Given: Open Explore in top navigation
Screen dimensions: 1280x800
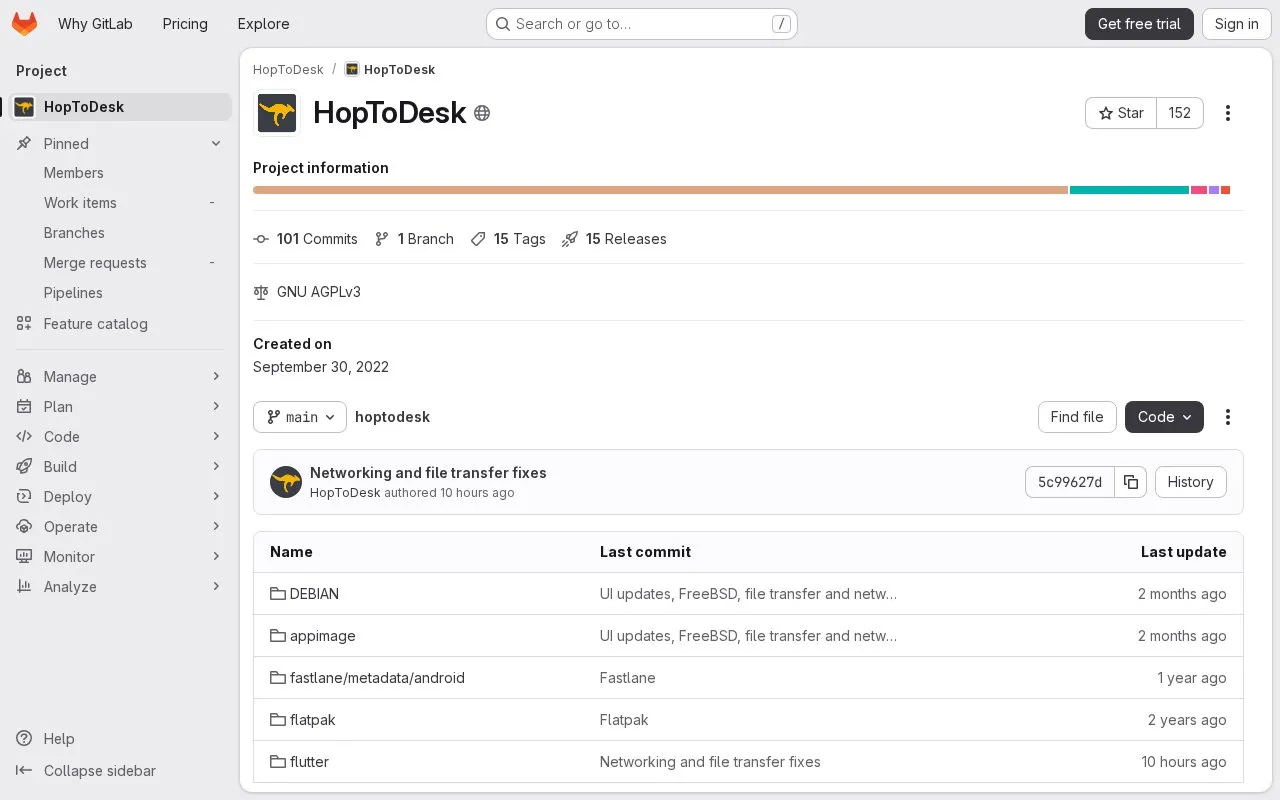Looking at the screenshot, I should (x=263, y=24).
